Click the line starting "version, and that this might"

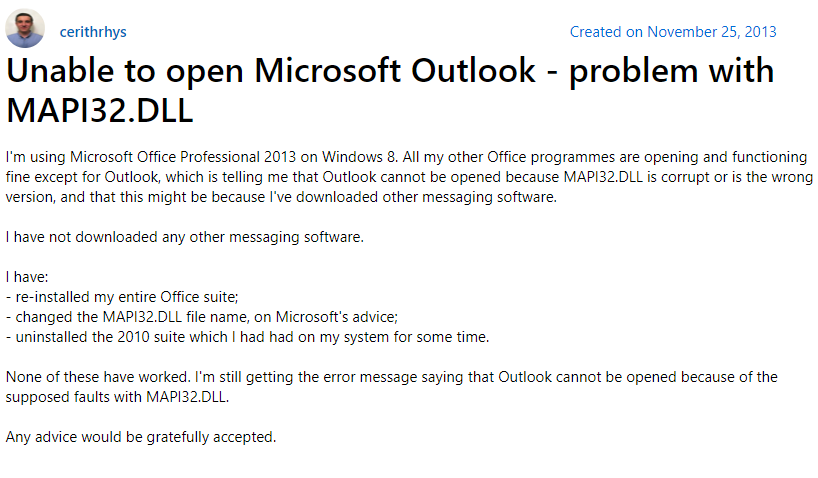click(x=281, y=197)
